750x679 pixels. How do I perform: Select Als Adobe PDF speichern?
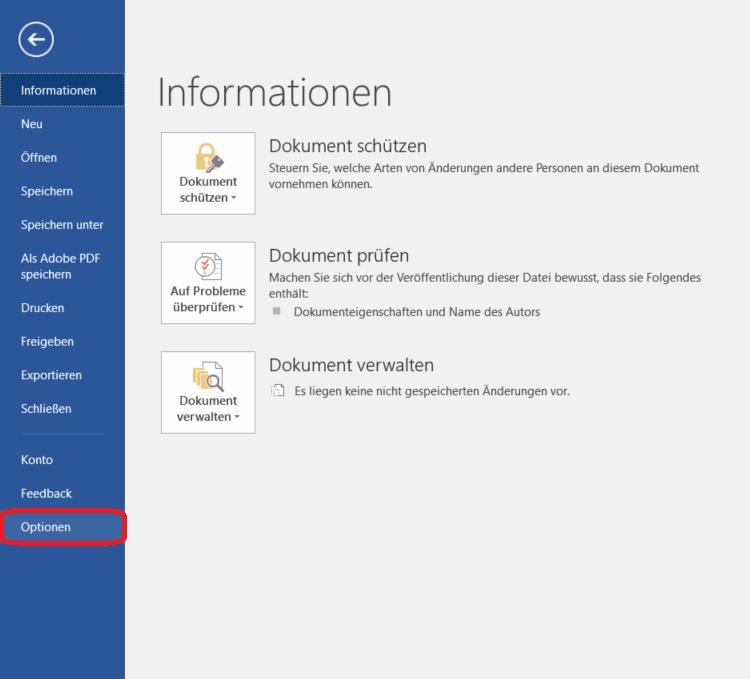[x=60, y=266]
